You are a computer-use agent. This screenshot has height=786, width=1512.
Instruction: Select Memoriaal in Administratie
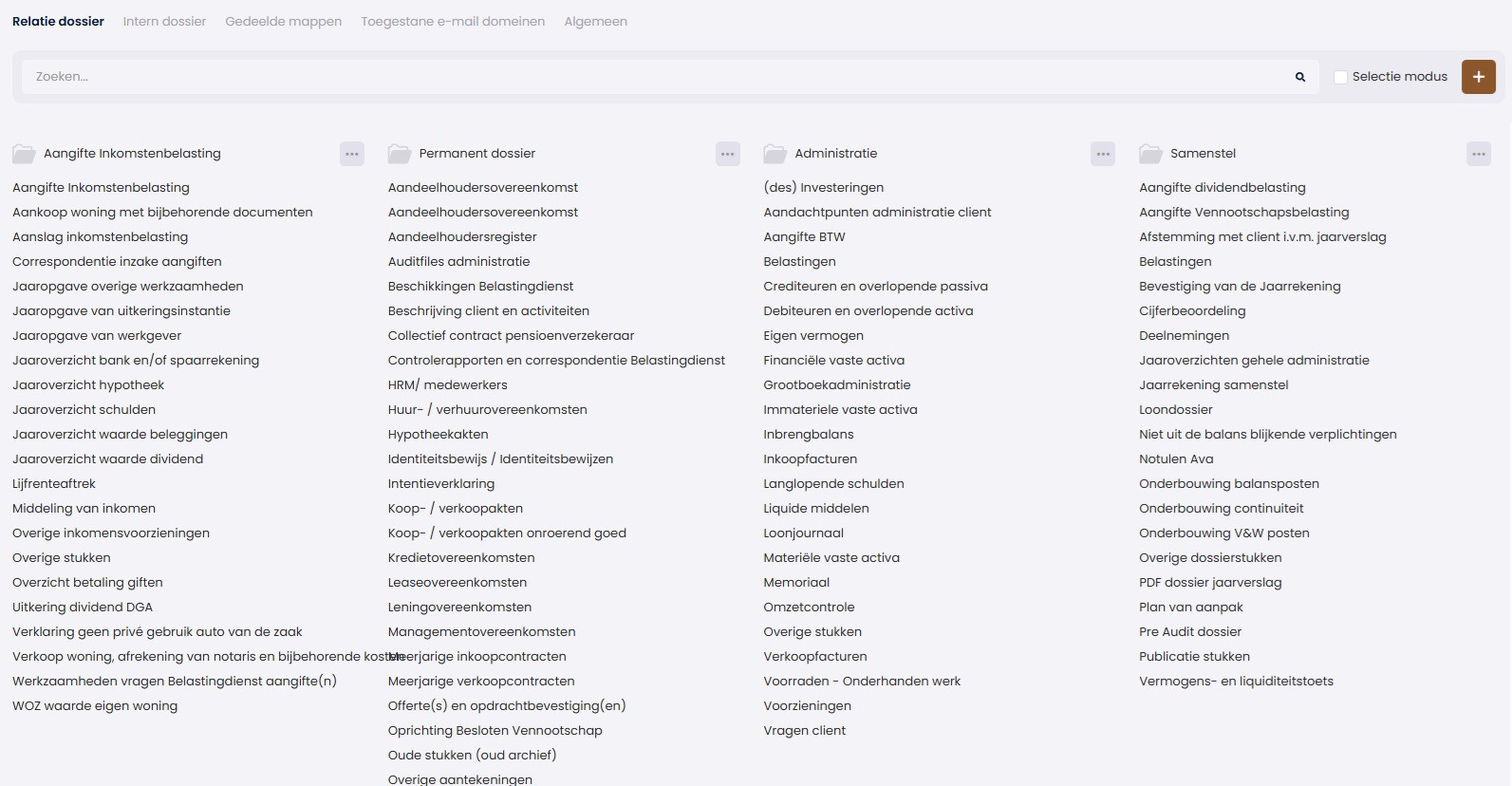pos(796,583)
